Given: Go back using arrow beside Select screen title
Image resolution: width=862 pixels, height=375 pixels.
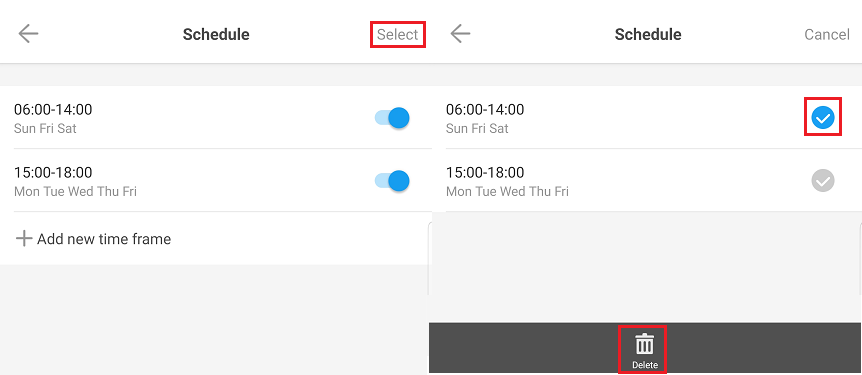Looking at the screenshot, I should coord(28,34).
